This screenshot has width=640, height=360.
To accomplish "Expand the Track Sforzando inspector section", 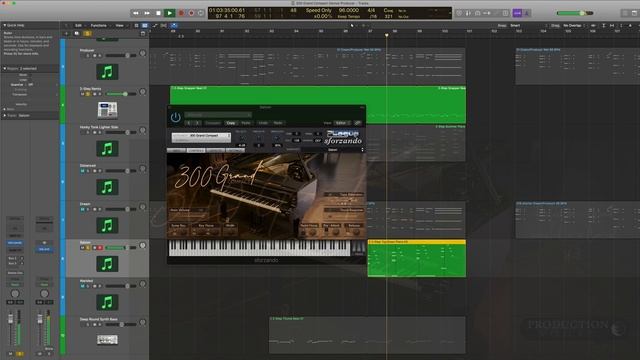I will tap(4, 116).
